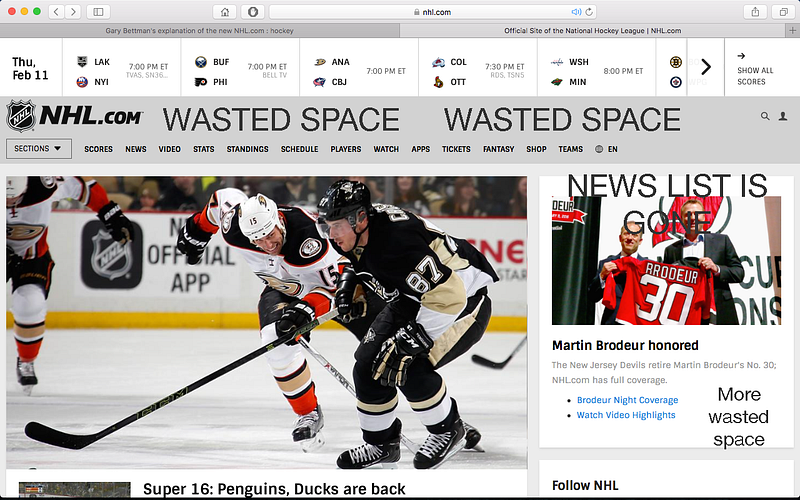Open the user account icon

pos(783,116)
